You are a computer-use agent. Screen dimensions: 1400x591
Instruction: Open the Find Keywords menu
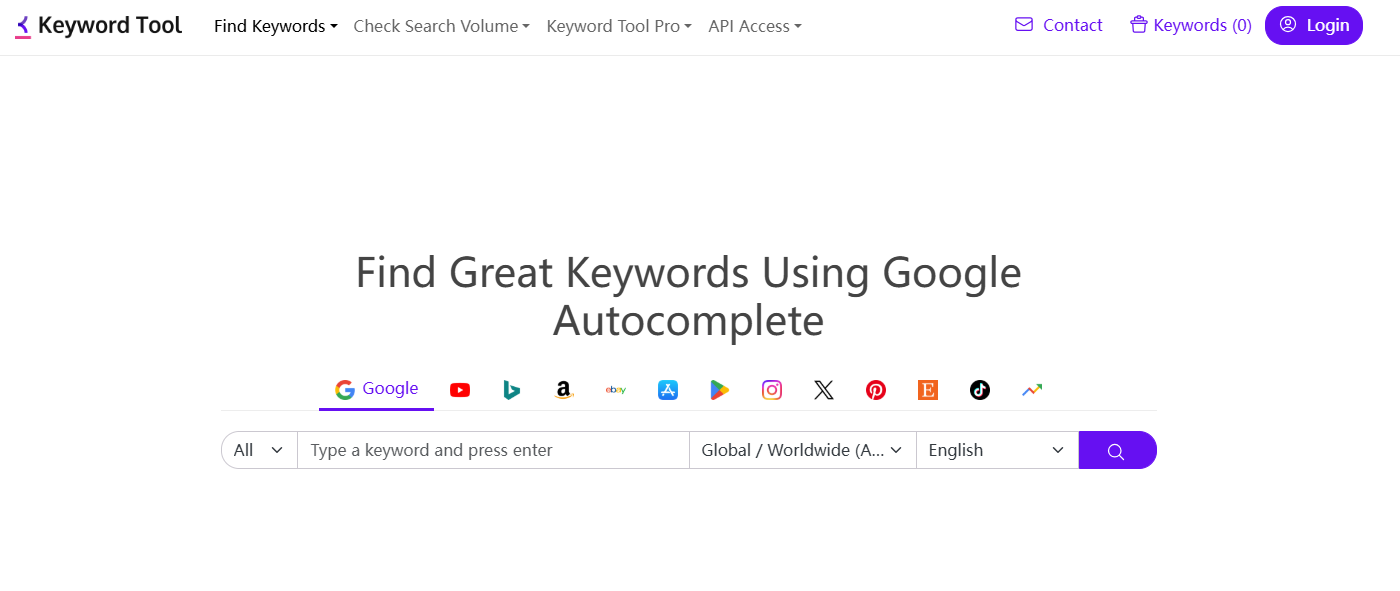point(276,26)
